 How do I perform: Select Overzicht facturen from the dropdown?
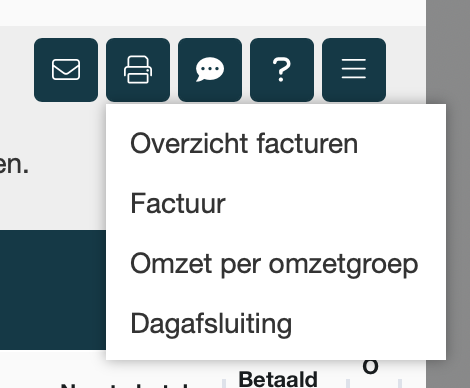pos(244,144)
